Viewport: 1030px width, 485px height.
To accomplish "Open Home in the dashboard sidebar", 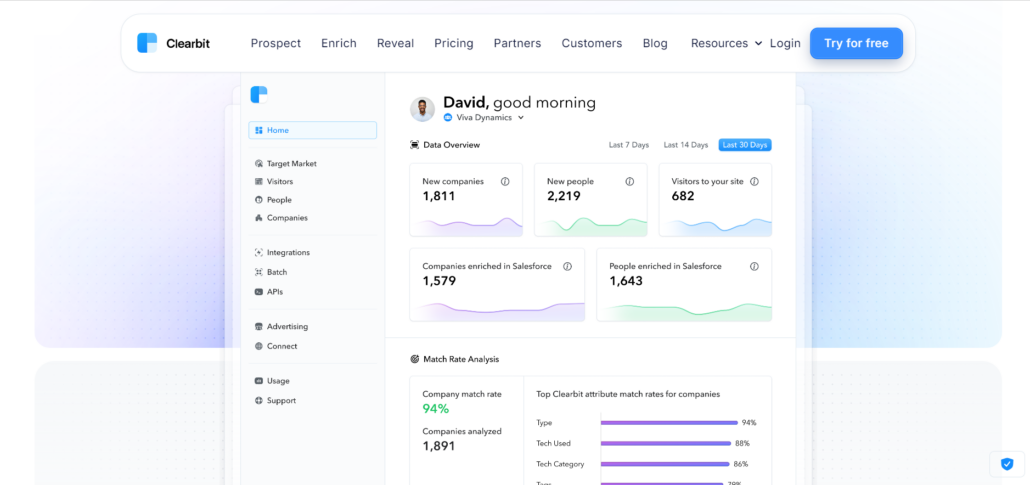I will 313,130.
